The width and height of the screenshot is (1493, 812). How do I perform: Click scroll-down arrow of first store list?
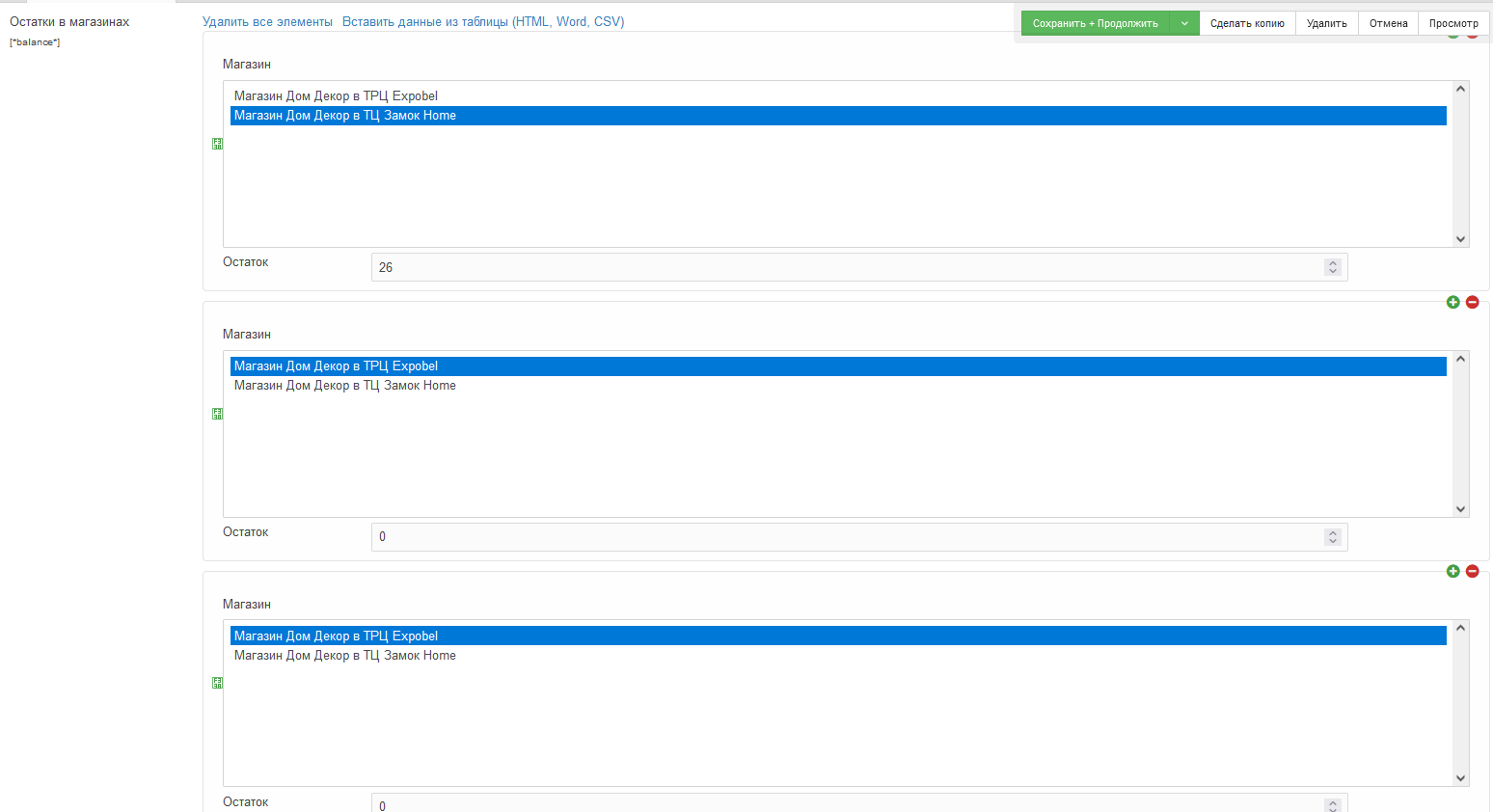[x=1460, y=239]
